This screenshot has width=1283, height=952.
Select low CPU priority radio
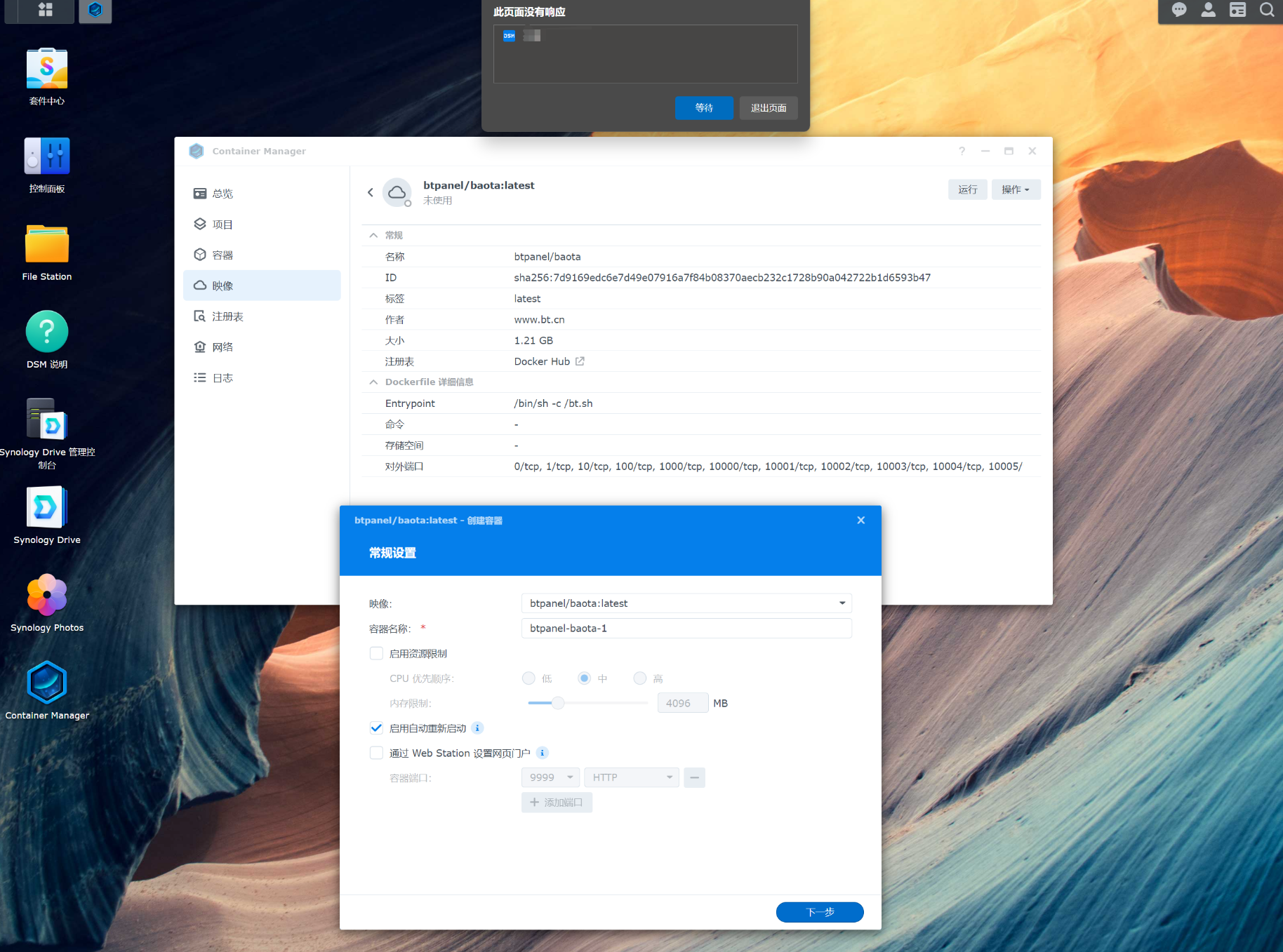pyautogui.click(x=529, y=678)
